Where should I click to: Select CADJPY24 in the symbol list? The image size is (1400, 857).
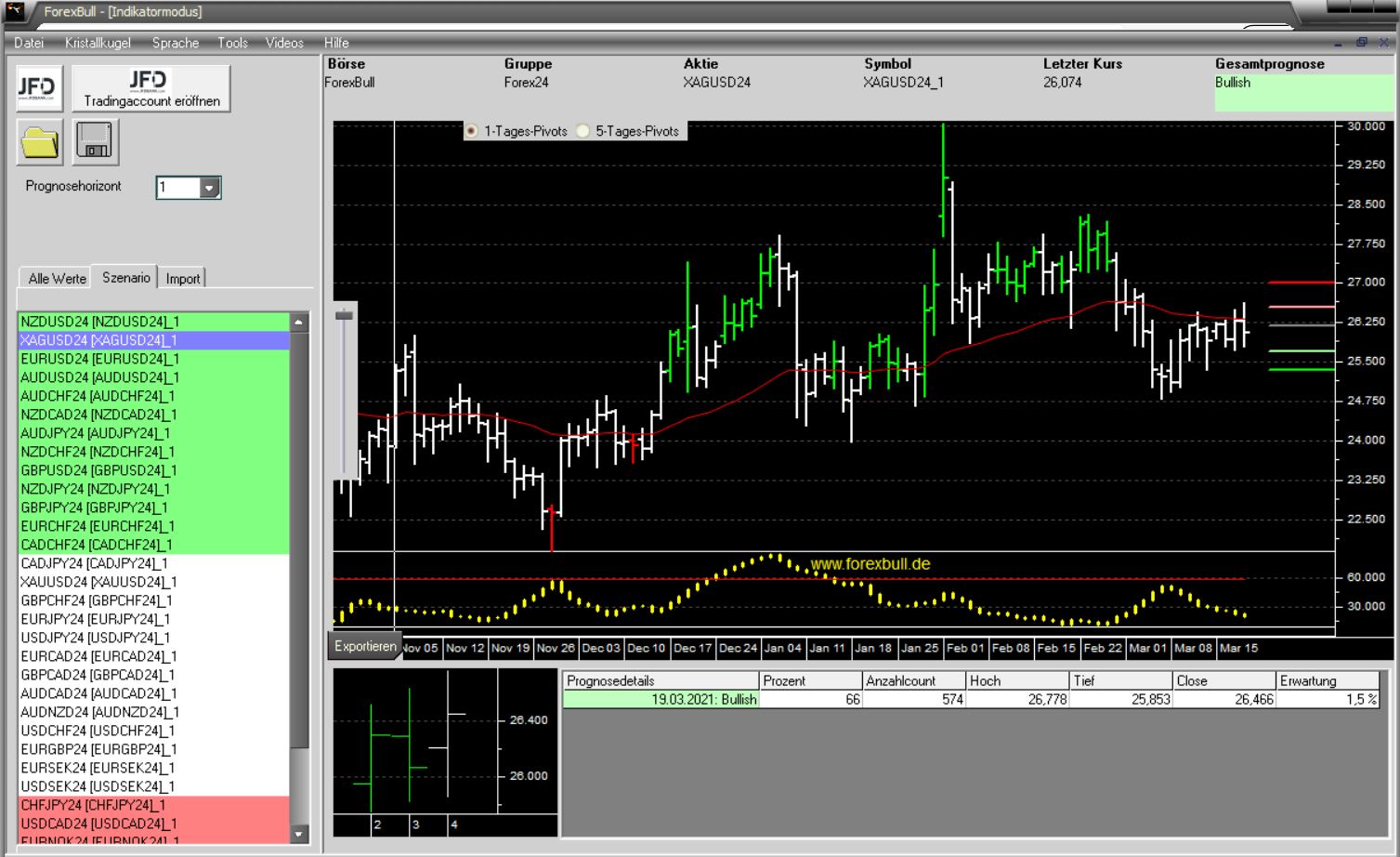point(154,563)
